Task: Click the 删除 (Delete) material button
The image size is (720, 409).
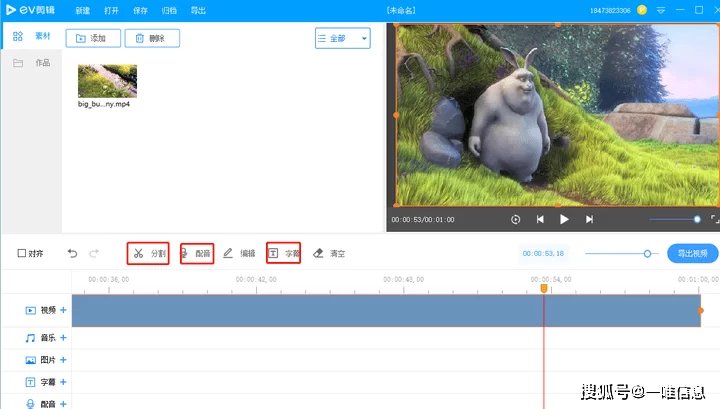Action: pyautogui.click(x=152, y=38)
